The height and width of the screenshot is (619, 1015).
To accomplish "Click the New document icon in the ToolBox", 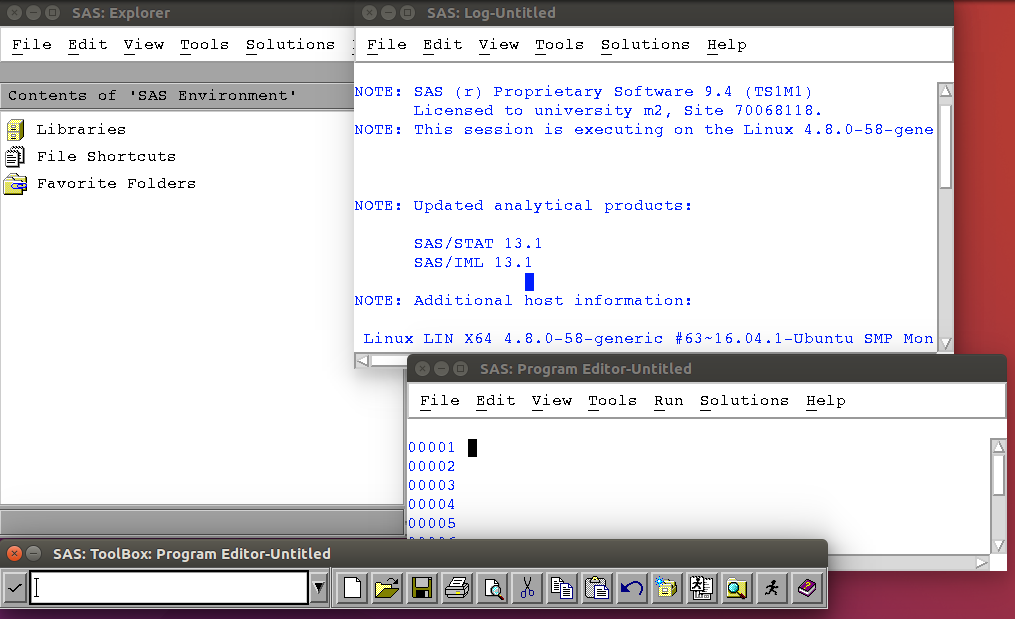I will click(352, 588).
